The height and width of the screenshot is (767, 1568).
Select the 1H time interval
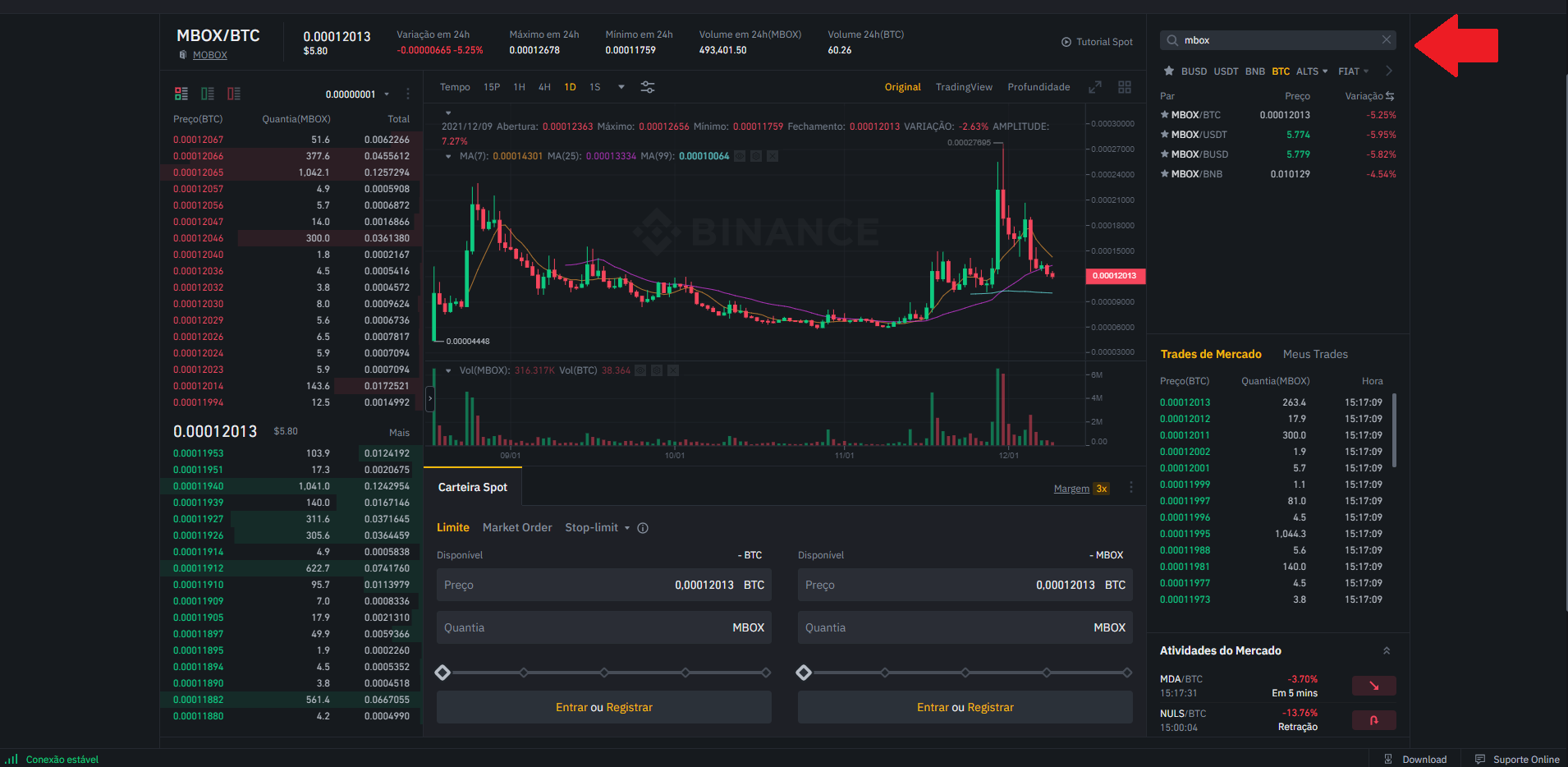coord(519,87)
